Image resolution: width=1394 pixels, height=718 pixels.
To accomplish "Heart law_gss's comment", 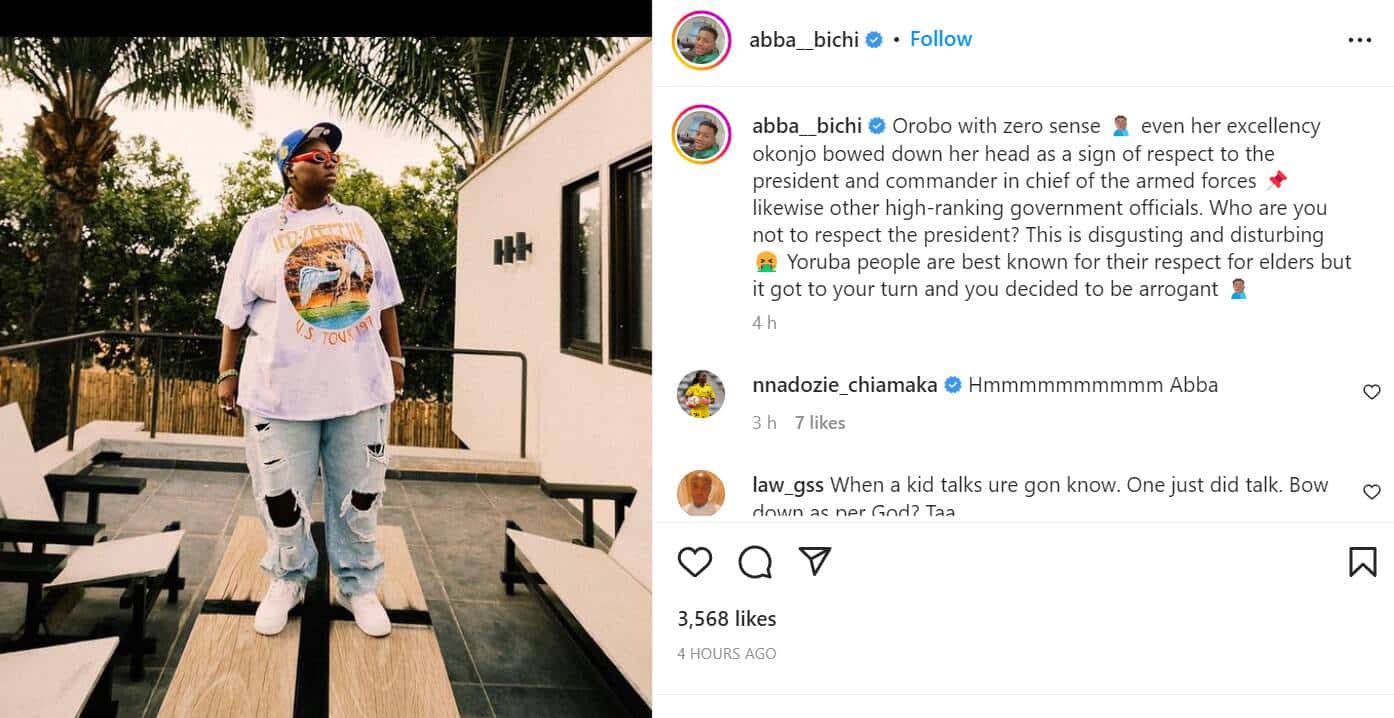I will (1371, 491).
